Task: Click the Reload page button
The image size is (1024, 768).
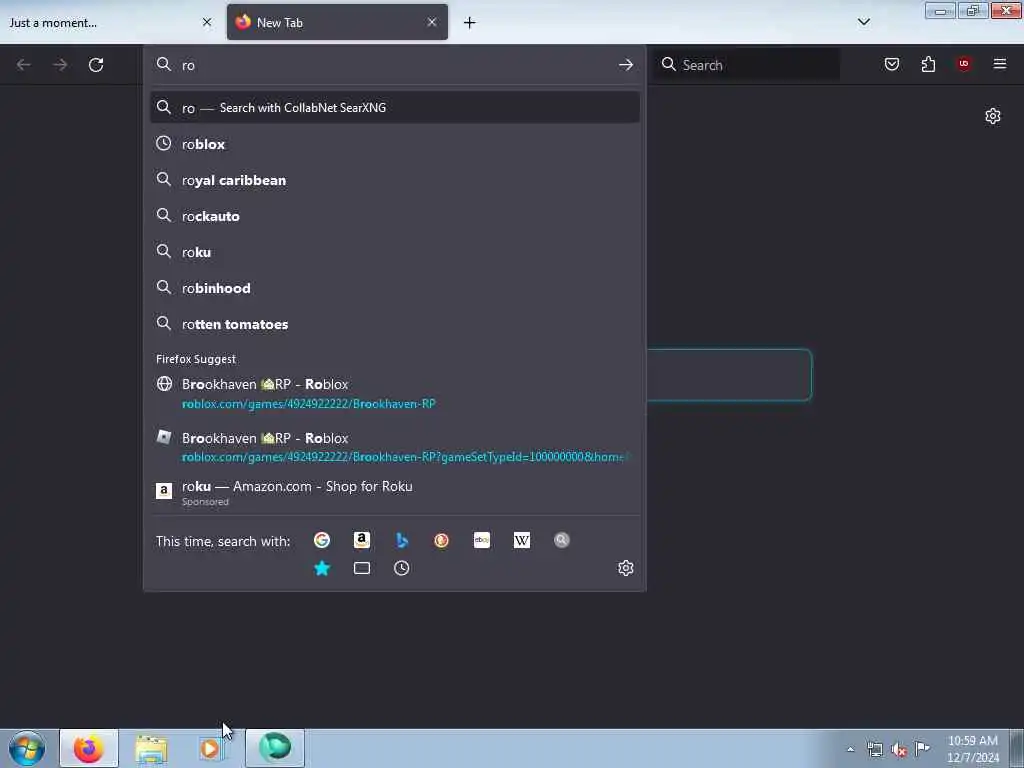Action: [96, 65]
